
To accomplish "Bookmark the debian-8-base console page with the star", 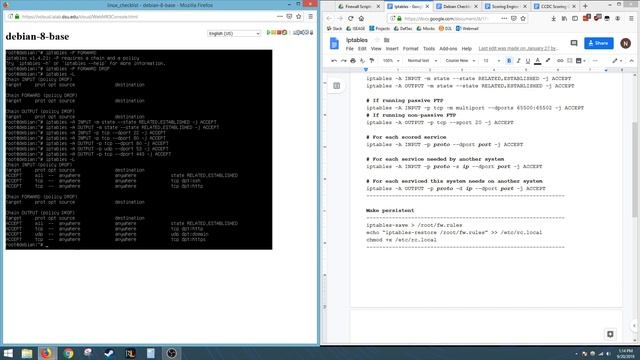I will 299,17.
